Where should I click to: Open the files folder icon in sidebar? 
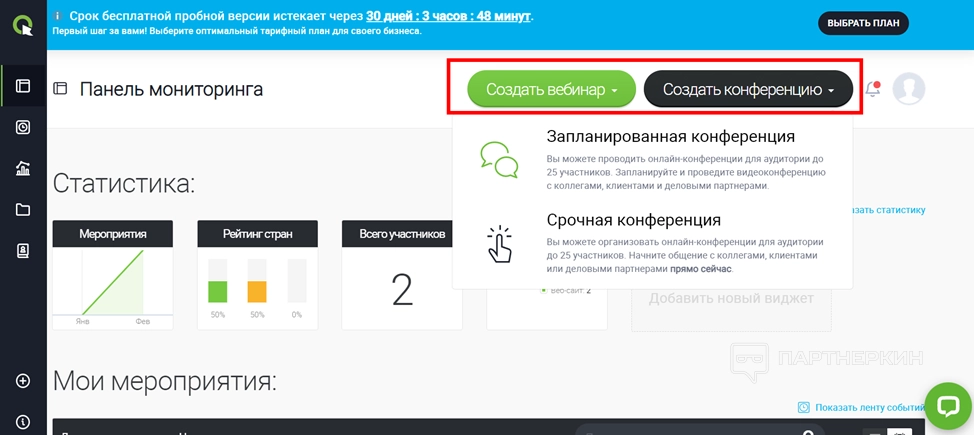(23, 210)
